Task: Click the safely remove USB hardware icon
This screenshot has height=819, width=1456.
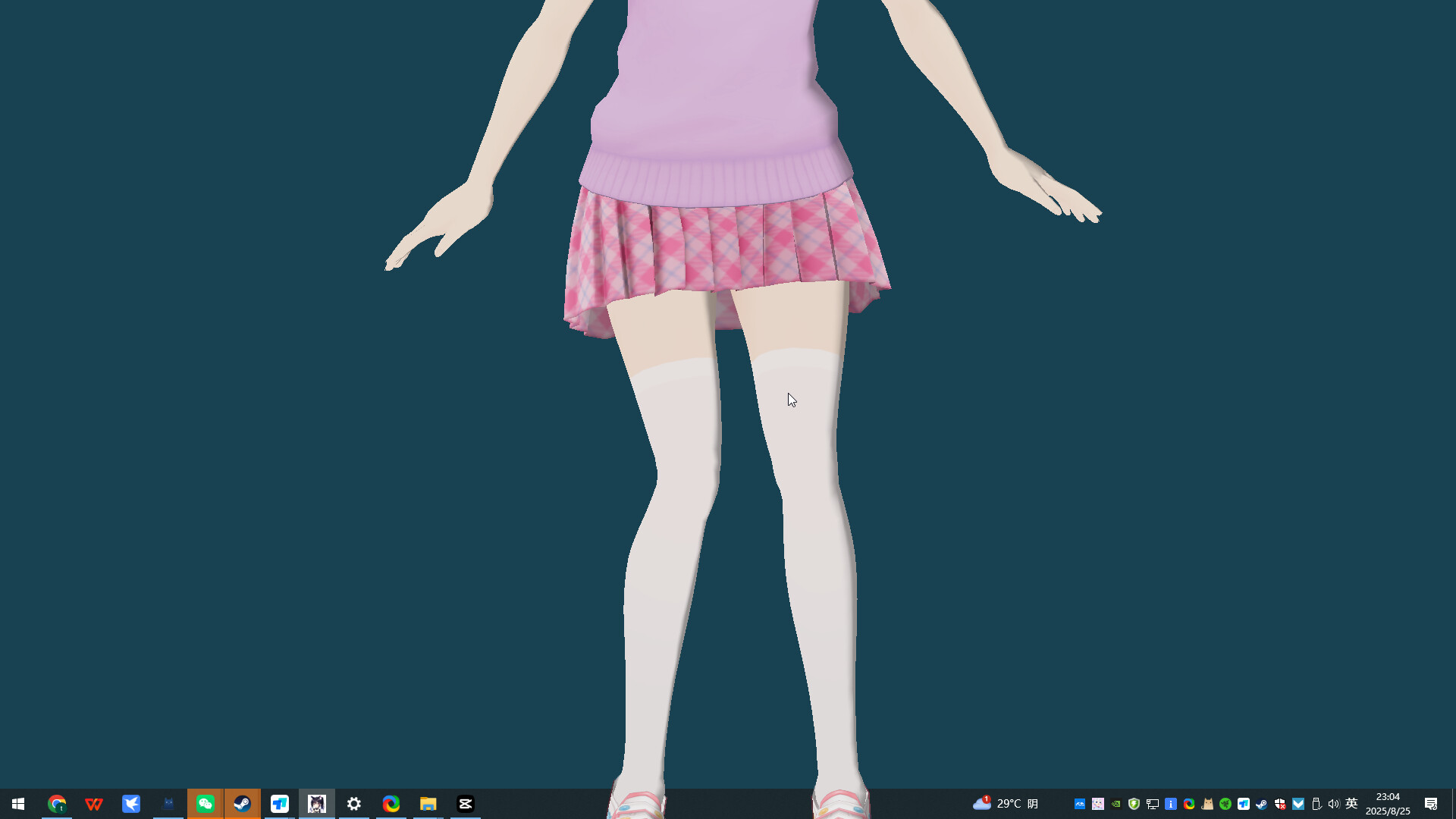Action: 1316,804
